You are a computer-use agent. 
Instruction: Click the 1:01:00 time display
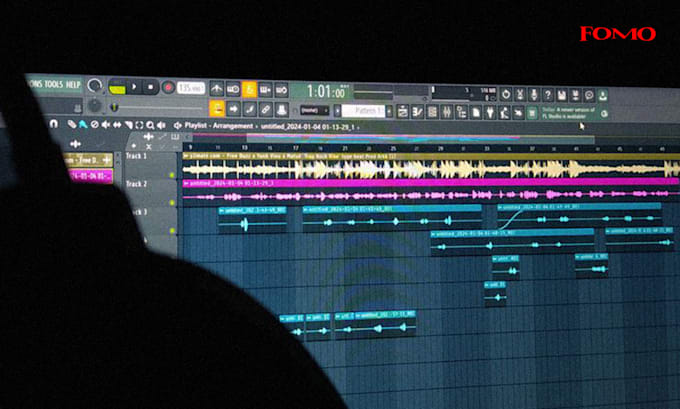pyautogui.click(x=325, y=92)
